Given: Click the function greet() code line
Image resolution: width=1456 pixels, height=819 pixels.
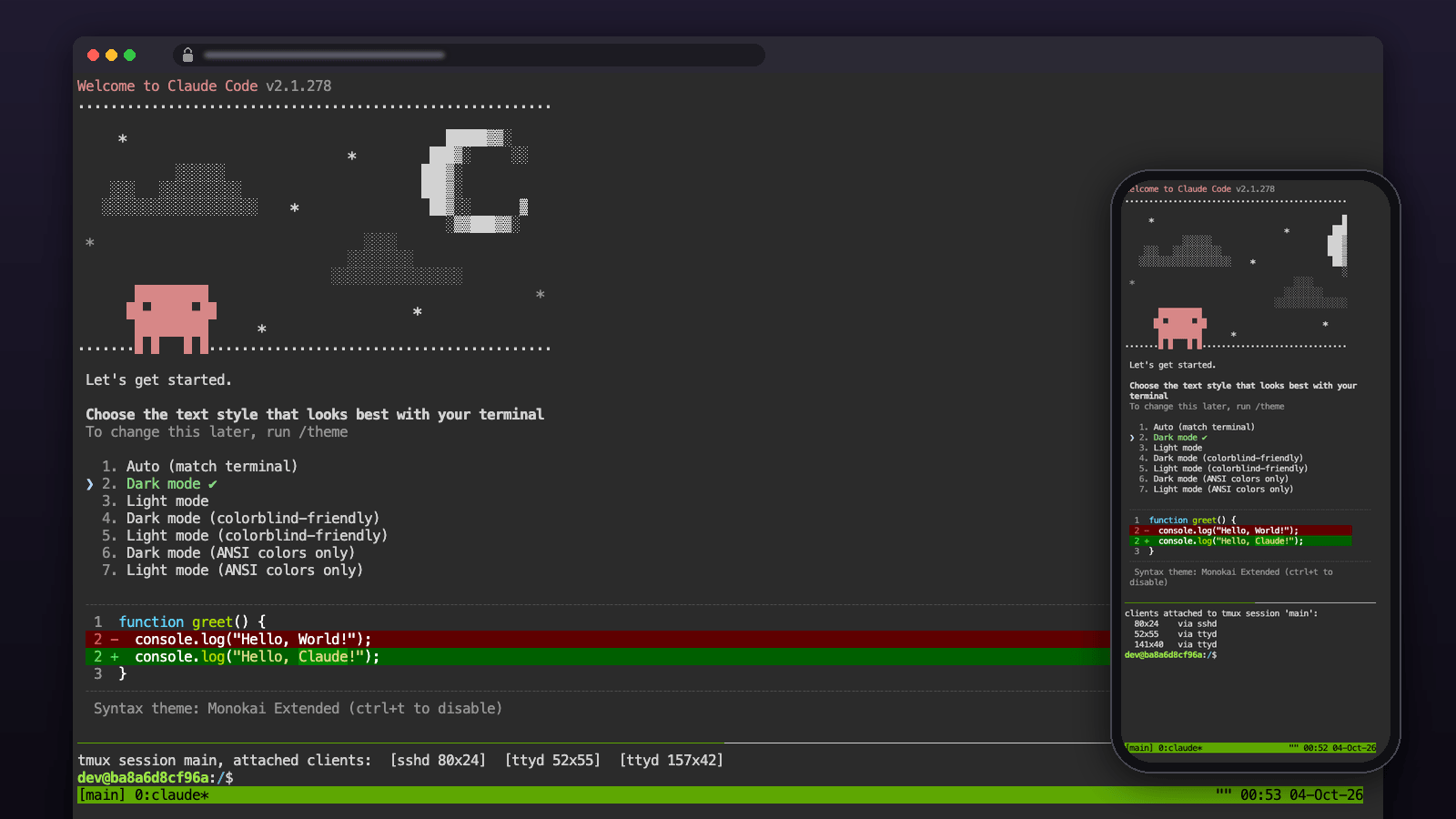Looking at the screenshot, I should click(x=192, y=622).
